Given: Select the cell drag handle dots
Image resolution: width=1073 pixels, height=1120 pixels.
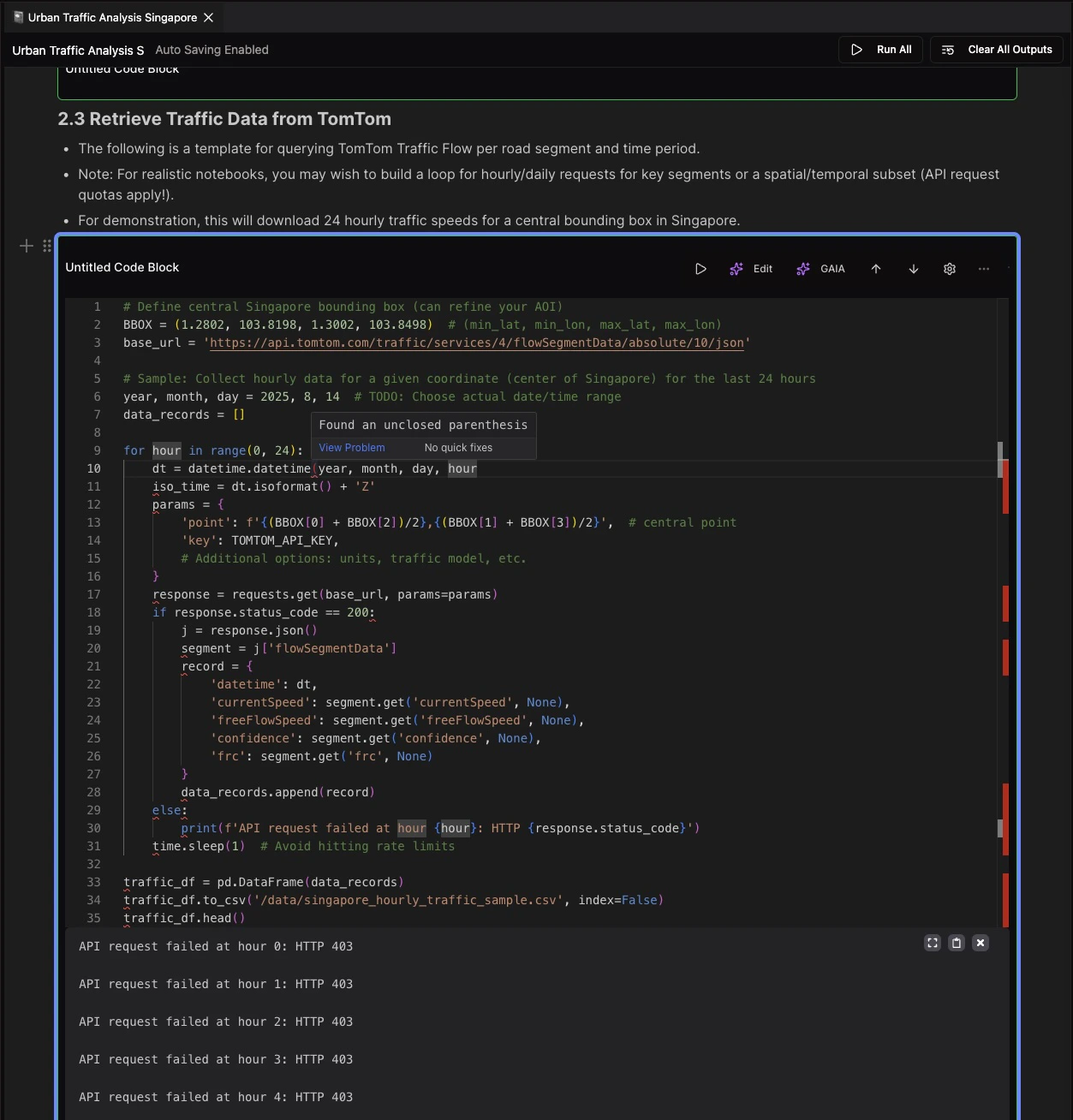Looking at the screenshot, I should (47, 246).
